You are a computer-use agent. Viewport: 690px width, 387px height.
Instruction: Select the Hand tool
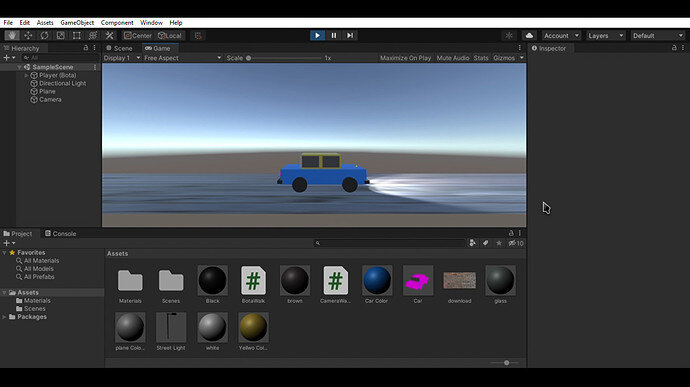click(x=12, y=36)
